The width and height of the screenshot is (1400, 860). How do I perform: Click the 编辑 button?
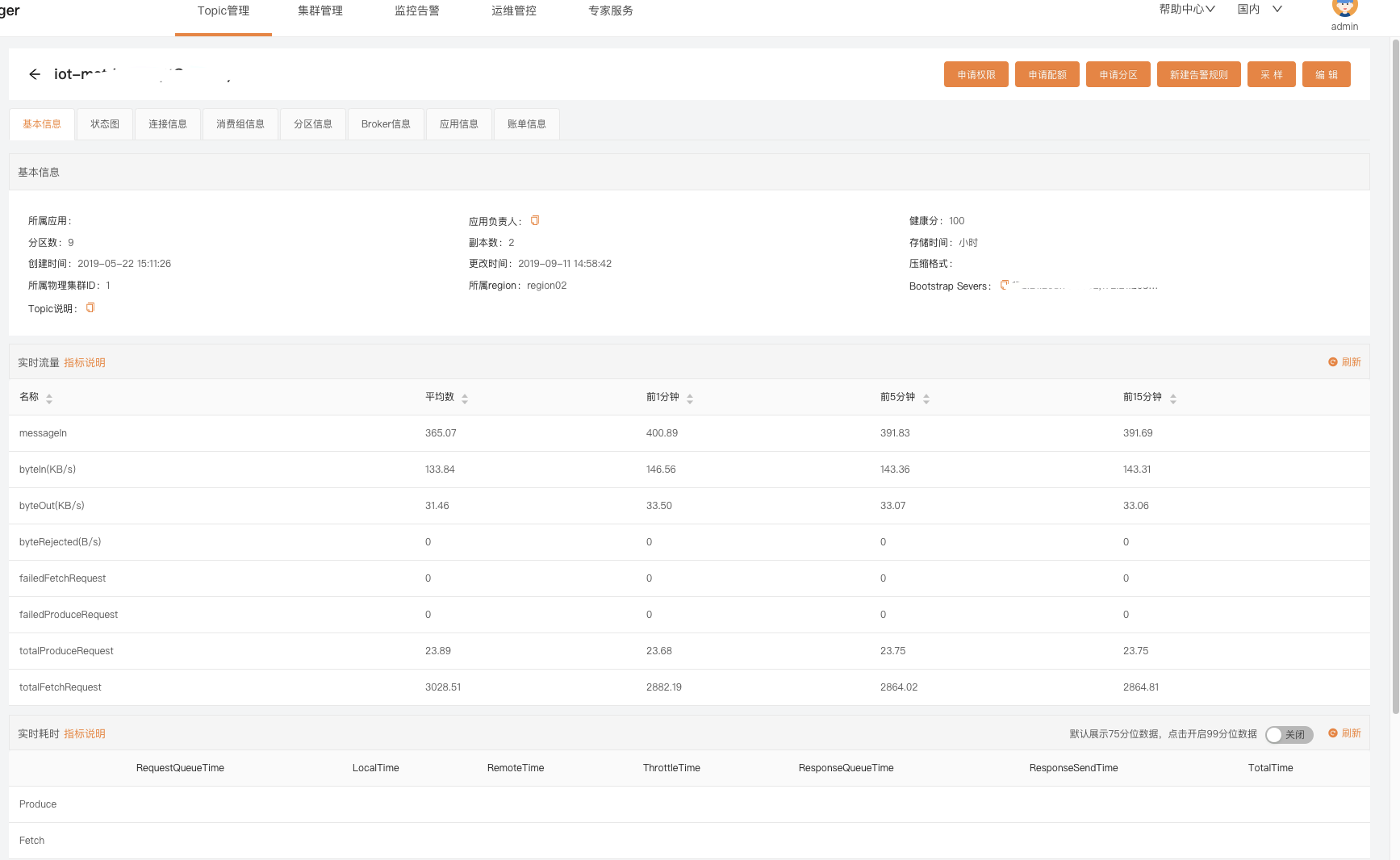tap(1327, 74)
